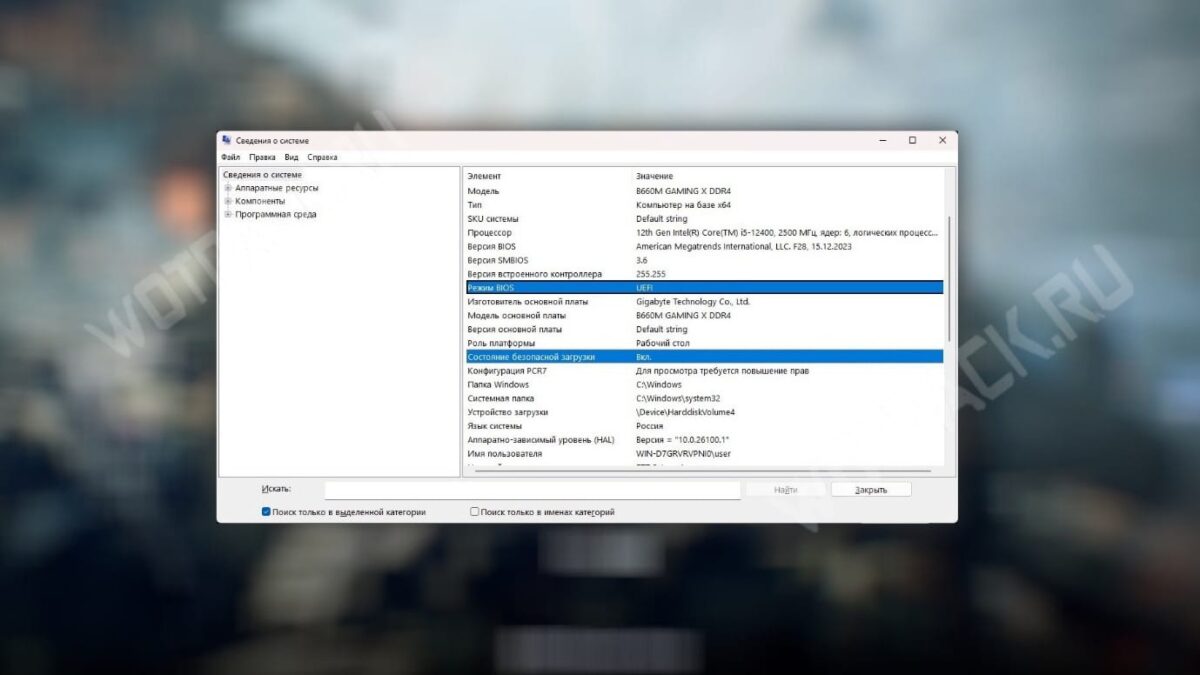Open the Справка menu
The image size is (1200, 675).
click(322, 157)
